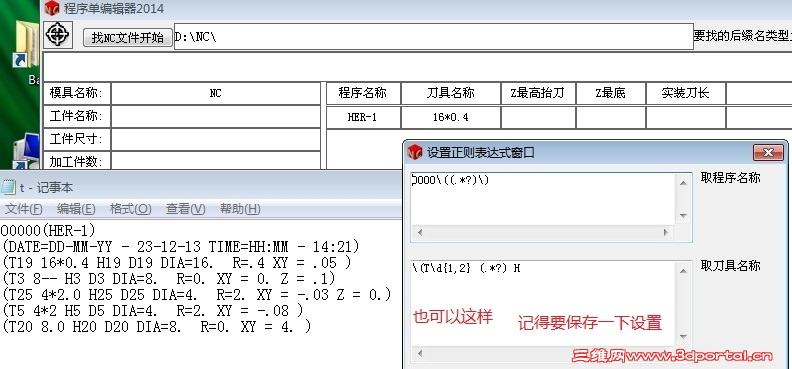Click the program editor app logo icon

pyautogui.click(x=52, y=8)
